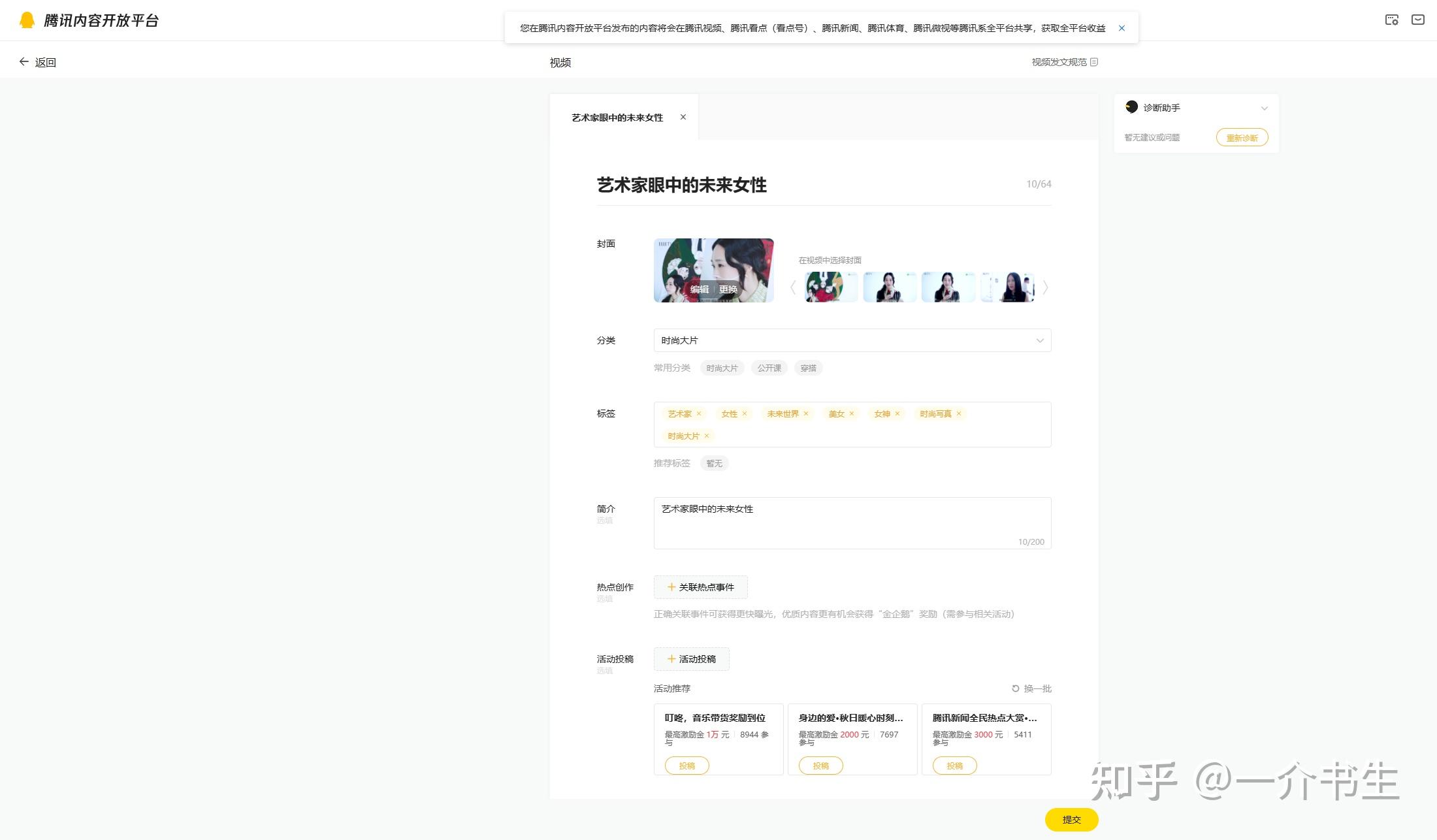Remove the 时尚写真 tag
The image size is (1437, 840).
(959, 413)
